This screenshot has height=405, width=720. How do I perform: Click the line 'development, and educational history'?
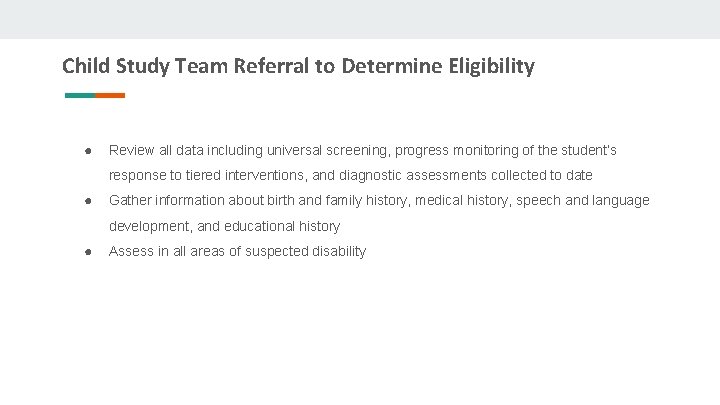(224, 226)
